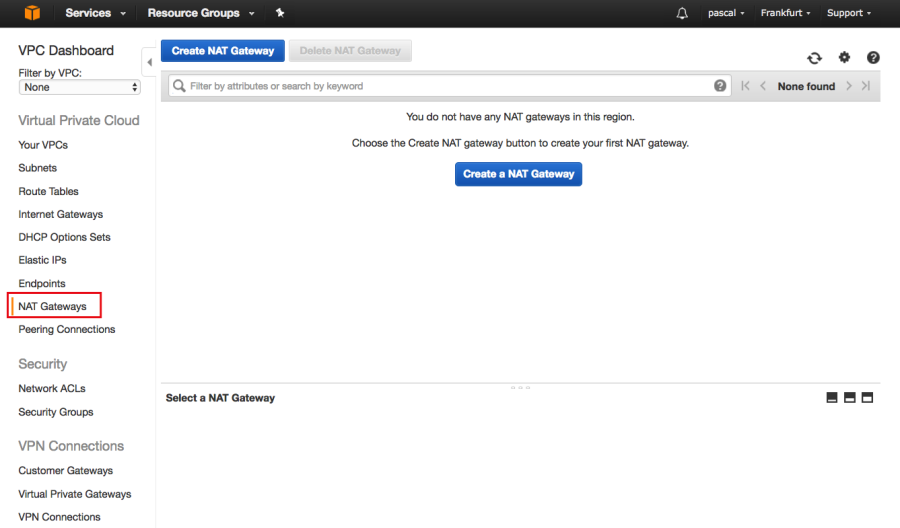
Task: Click the filter by attributes search field
Action: pyautogui.click(x=440, y=86)
